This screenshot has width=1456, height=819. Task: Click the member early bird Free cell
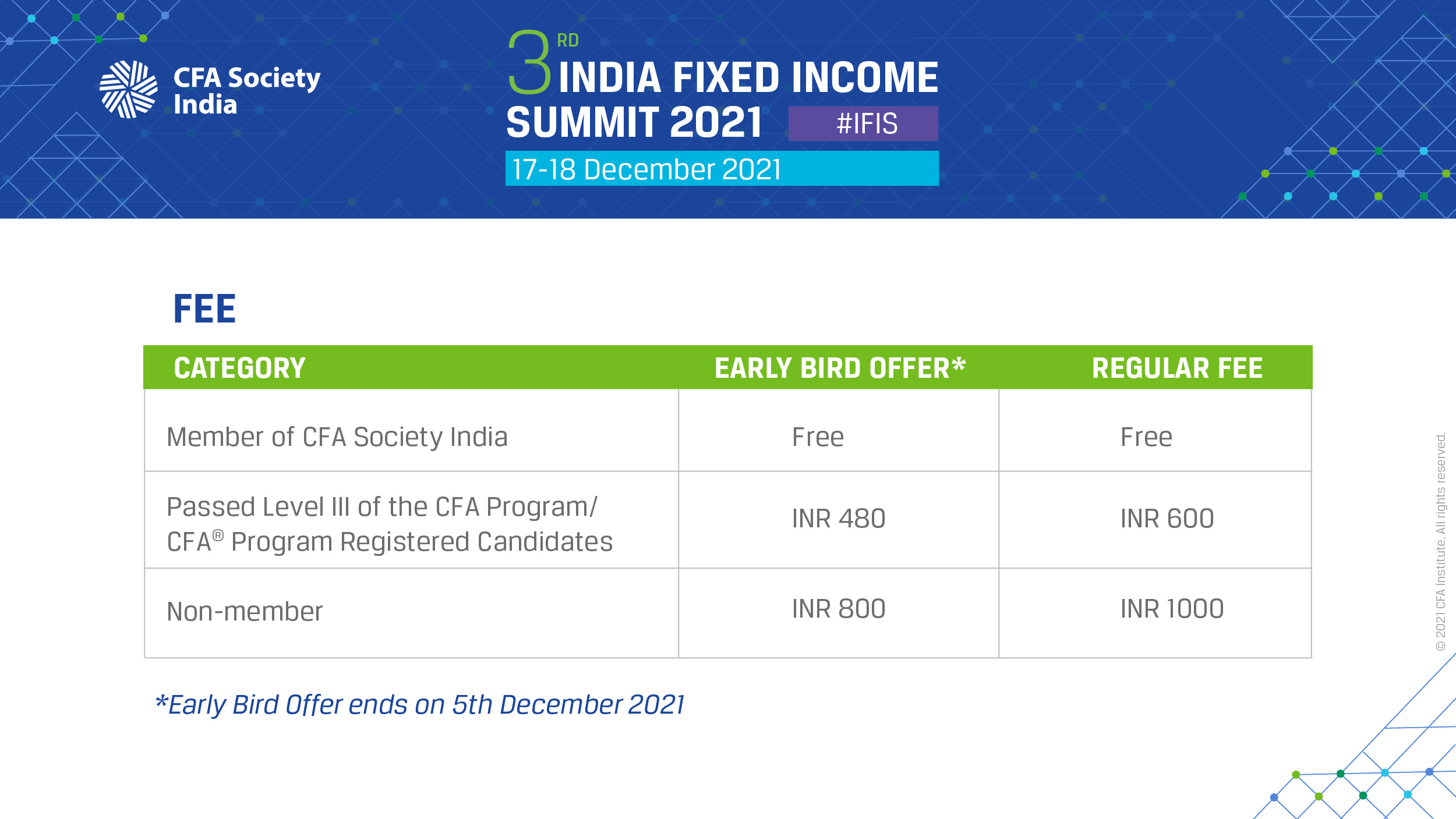(818, 437)
